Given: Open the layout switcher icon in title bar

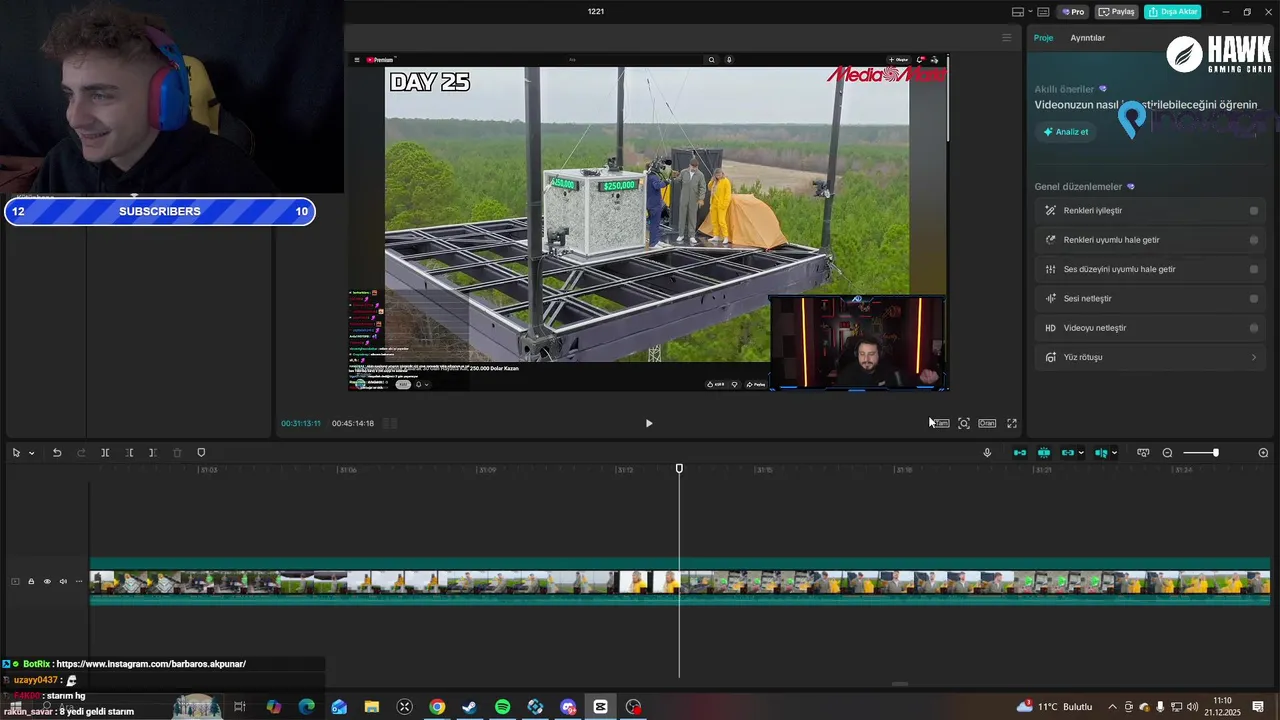Looking at the screenshot, I should 1018,12.
